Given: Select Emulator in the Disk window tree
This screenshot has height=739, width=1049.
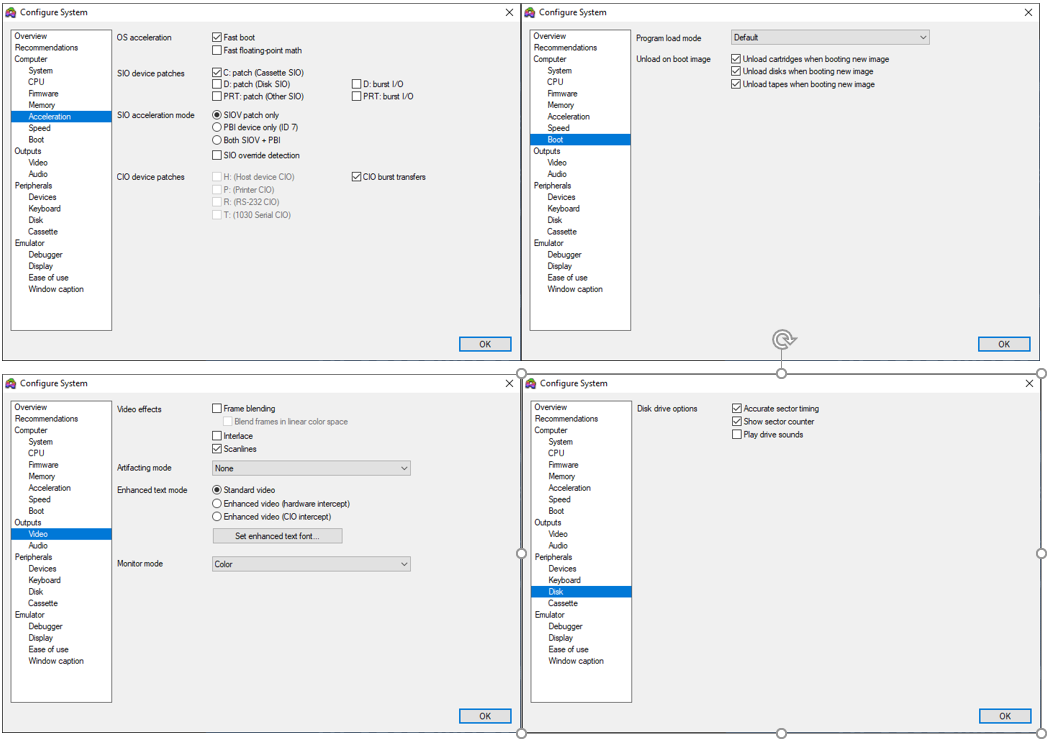Looking at the screenshot, I should [549, 615].
